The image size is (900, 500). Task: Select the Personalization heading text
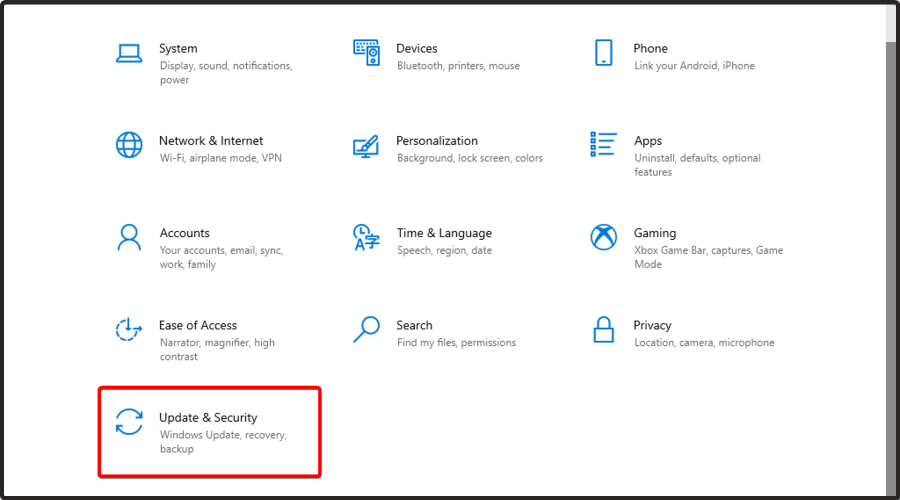click(437, 141)
